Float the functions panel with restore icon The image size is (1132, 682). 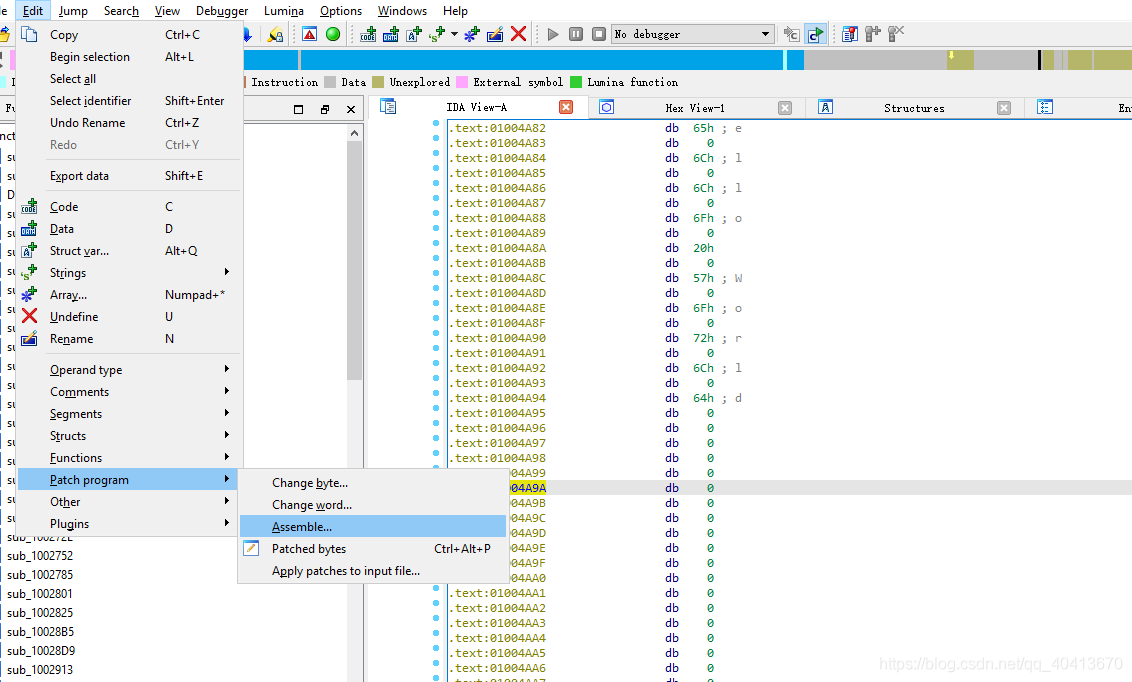point(325,110)
